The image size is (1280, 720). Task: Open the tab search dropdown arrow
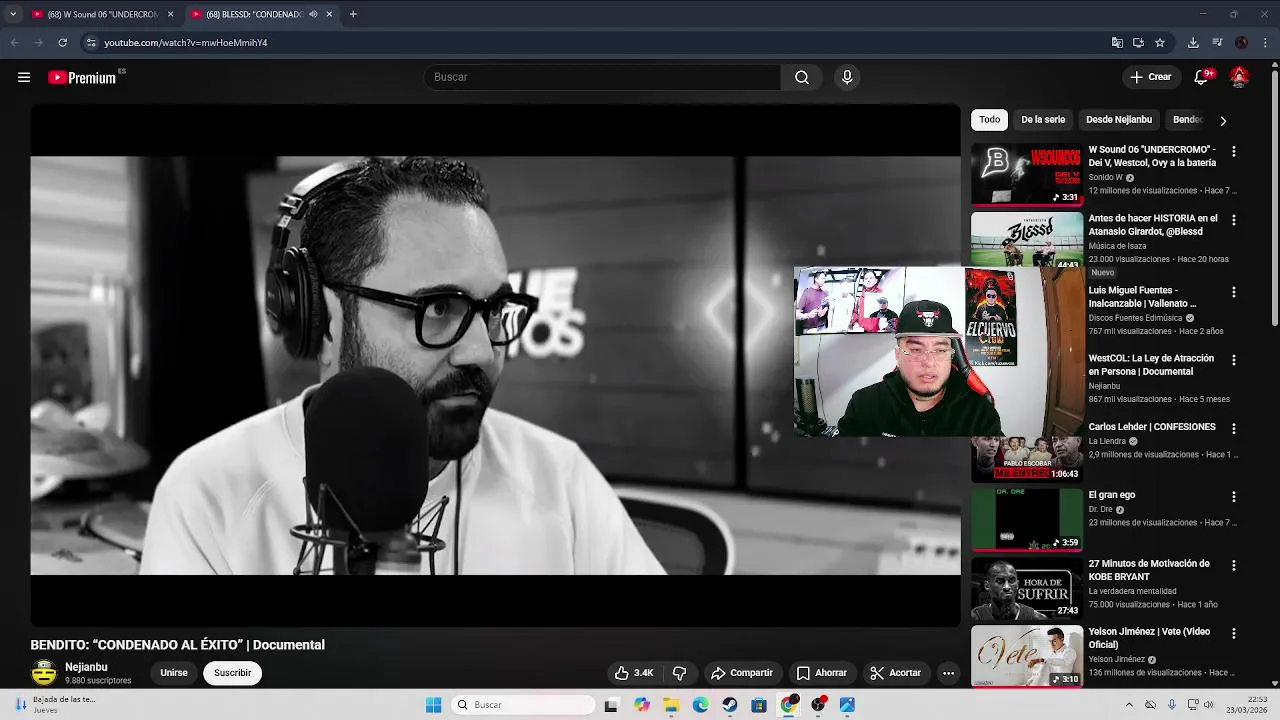12,14
